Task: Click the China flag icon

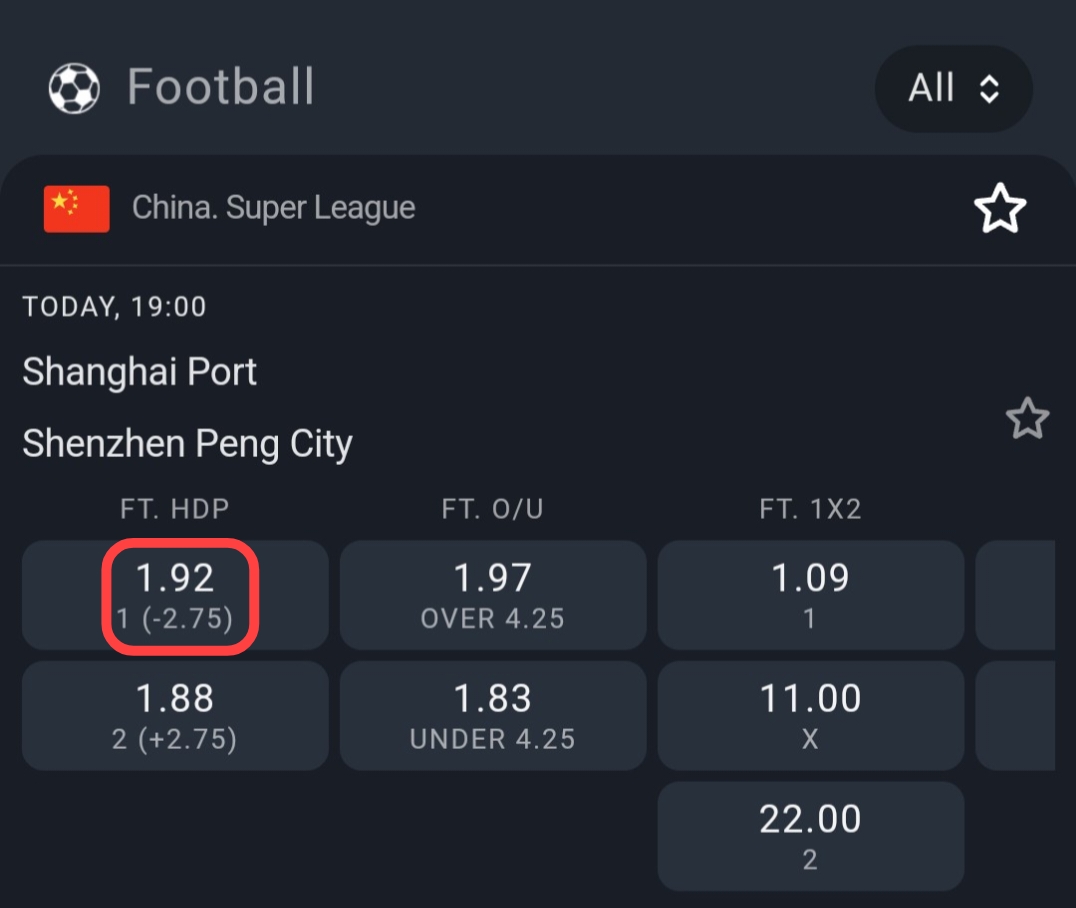Action: click(x=76, y=209)
